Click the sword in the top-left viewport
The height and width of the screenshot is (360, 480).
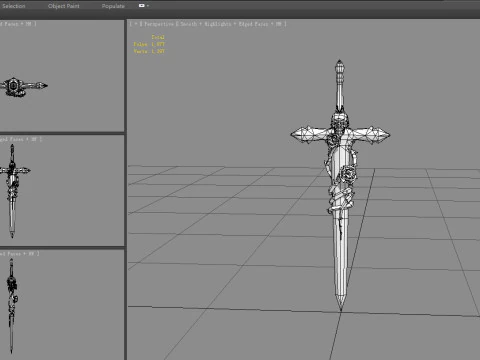point(23,86)
